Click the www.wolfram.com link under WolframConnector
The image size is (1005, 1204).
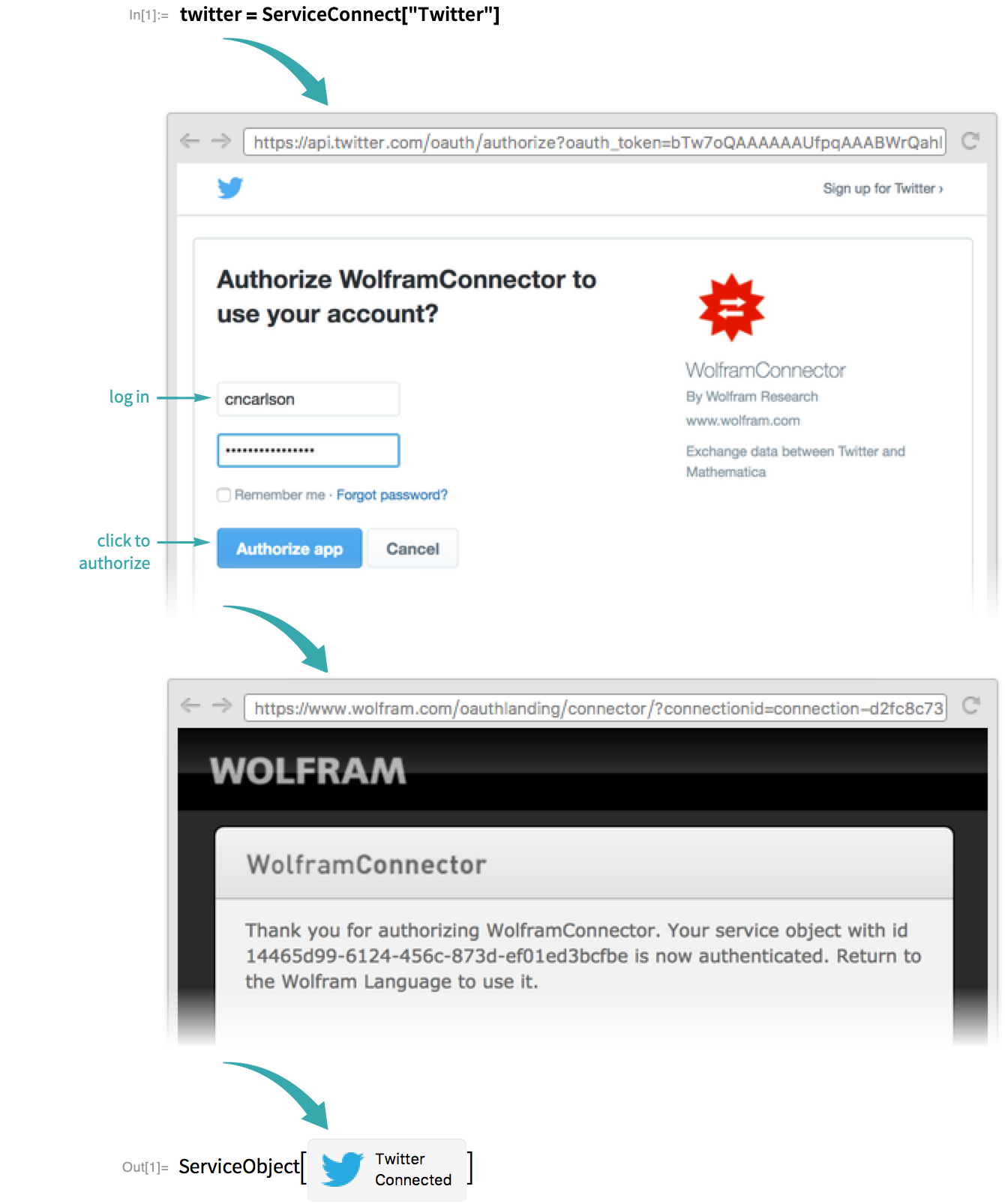pyautogui.click(x=742, y=421)
